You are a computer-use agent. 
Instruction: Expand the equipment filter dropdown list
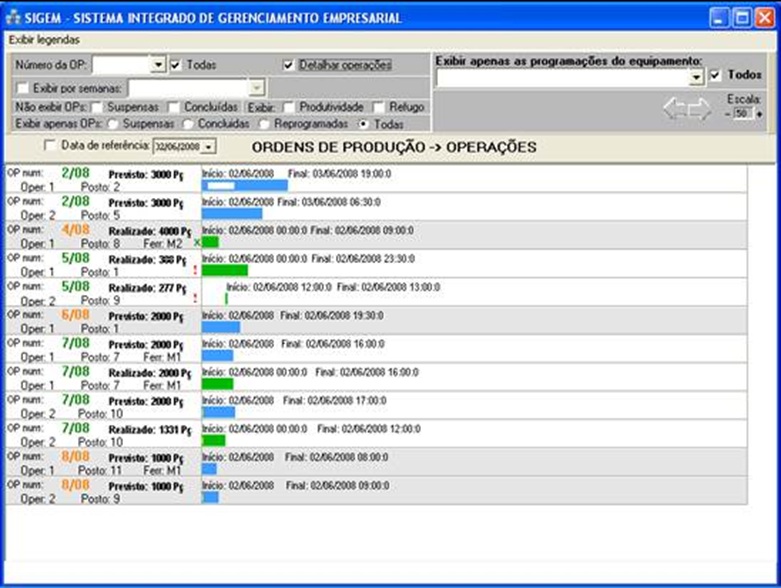coord(697,77)
